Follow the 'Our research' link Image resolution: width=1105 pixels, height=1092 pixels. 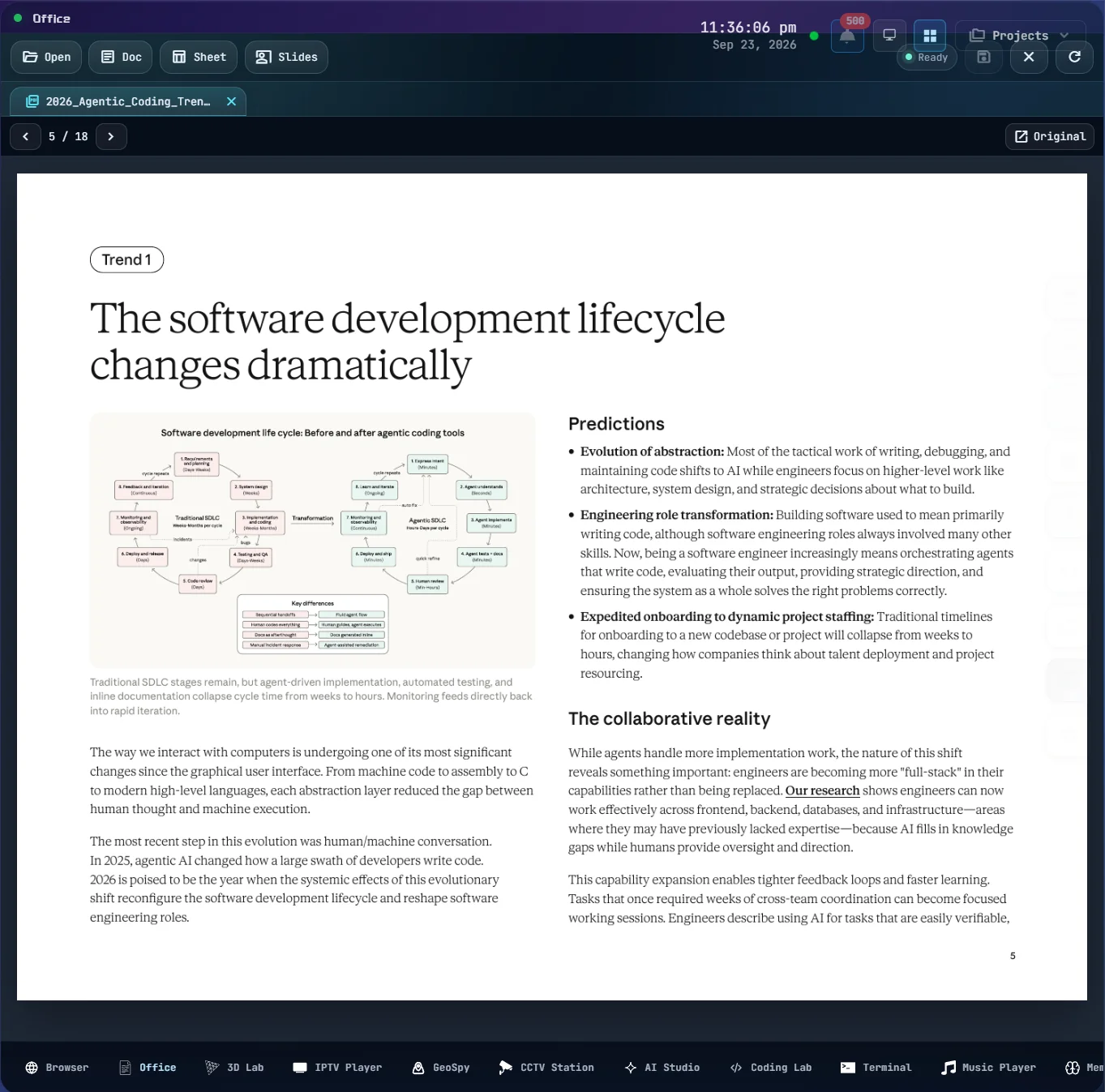(x=822, y=790)
